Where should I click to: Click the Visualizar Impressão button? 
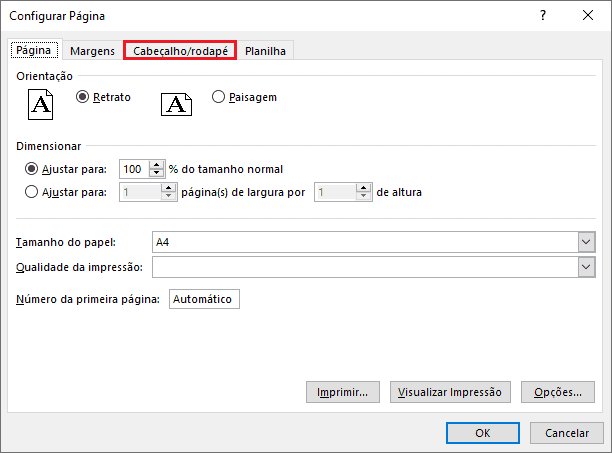(450, 392)
